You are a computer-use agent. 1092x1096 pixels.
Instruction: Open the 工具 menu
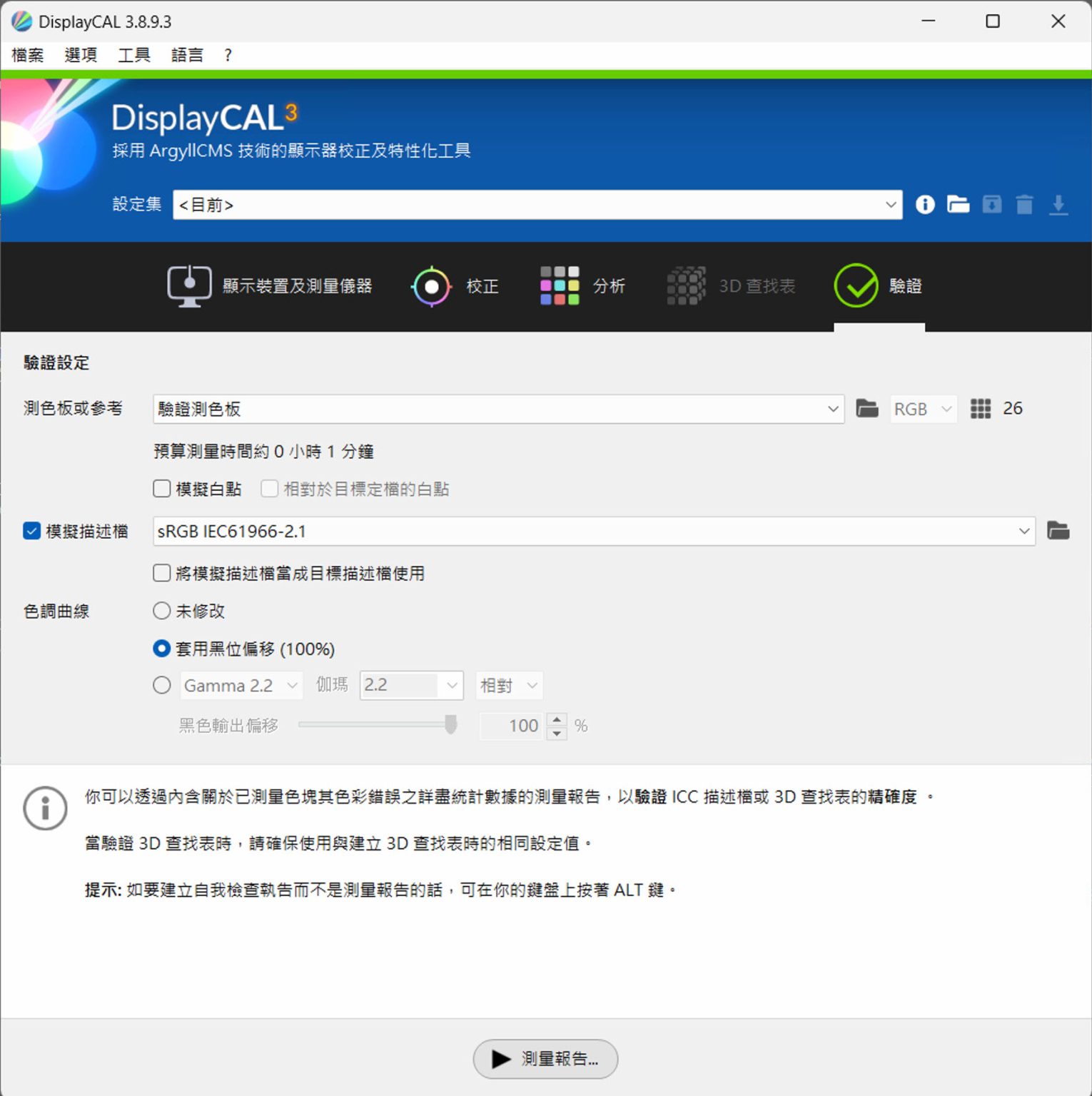[133, 55]
